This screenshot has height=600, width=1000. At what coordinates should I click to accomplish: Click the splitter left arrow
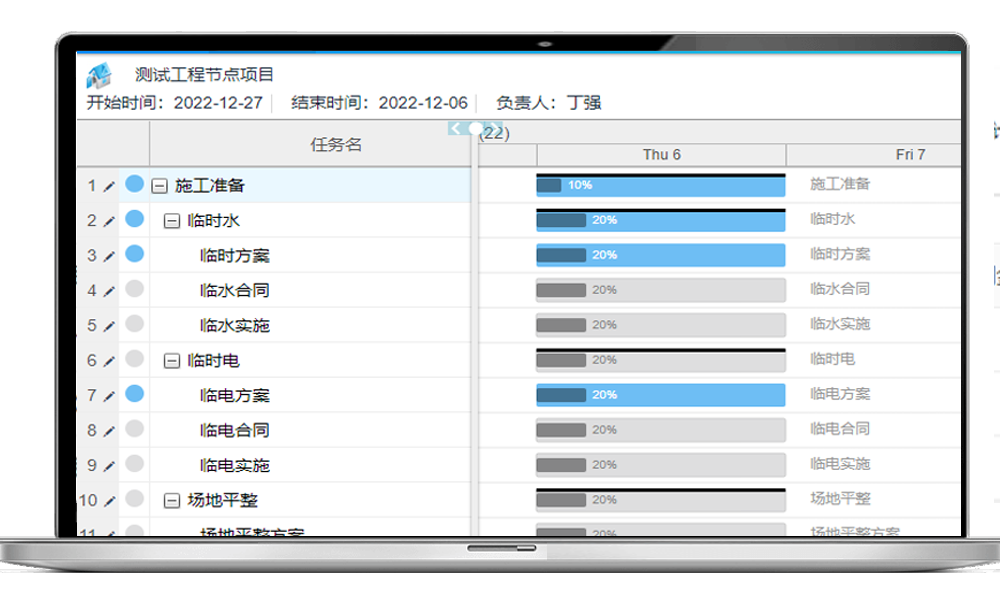[x=456, y=129]
